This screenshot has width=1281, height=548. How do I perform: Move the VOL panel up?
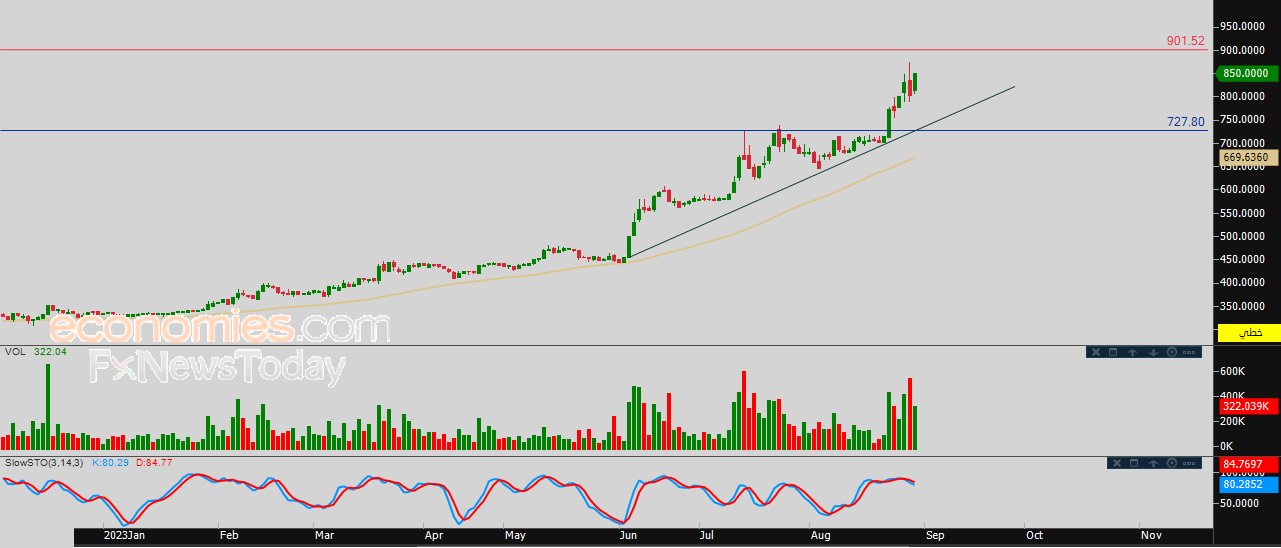pos(1132,352)
